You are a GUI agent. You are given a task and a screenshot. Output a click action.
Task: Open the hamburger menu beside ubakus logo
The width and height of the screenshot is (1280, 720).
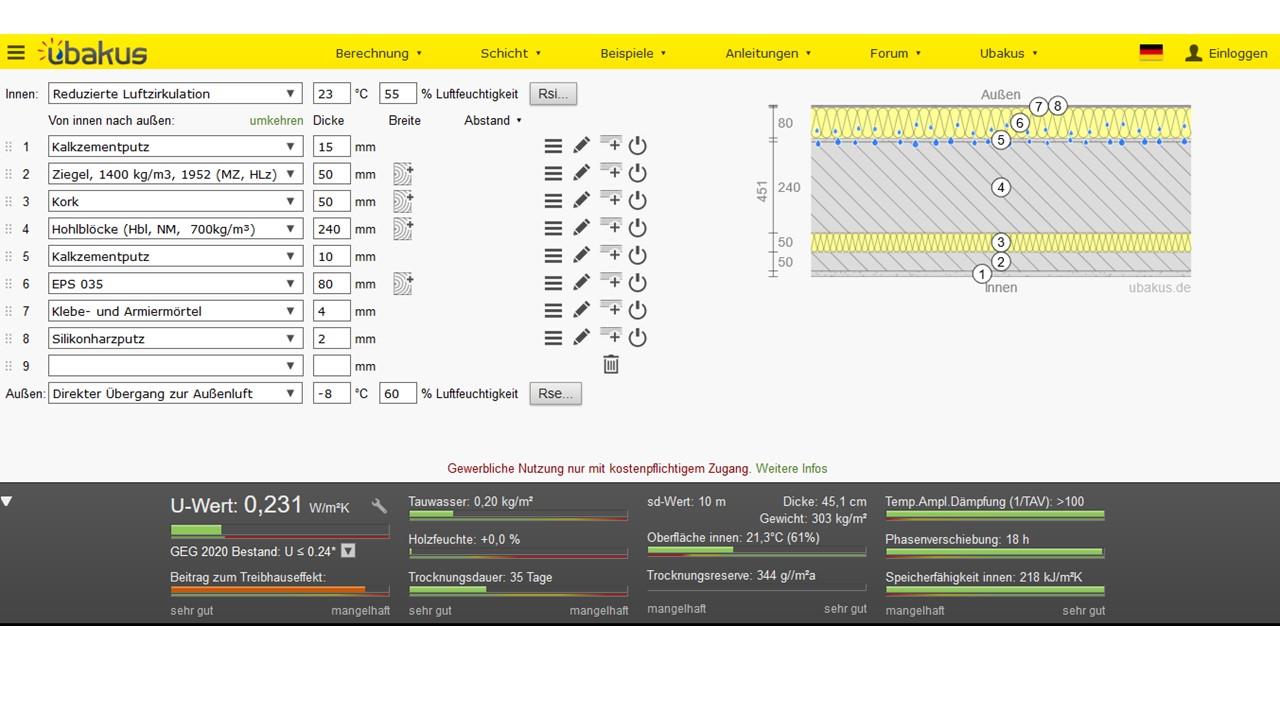coord(16,53)
